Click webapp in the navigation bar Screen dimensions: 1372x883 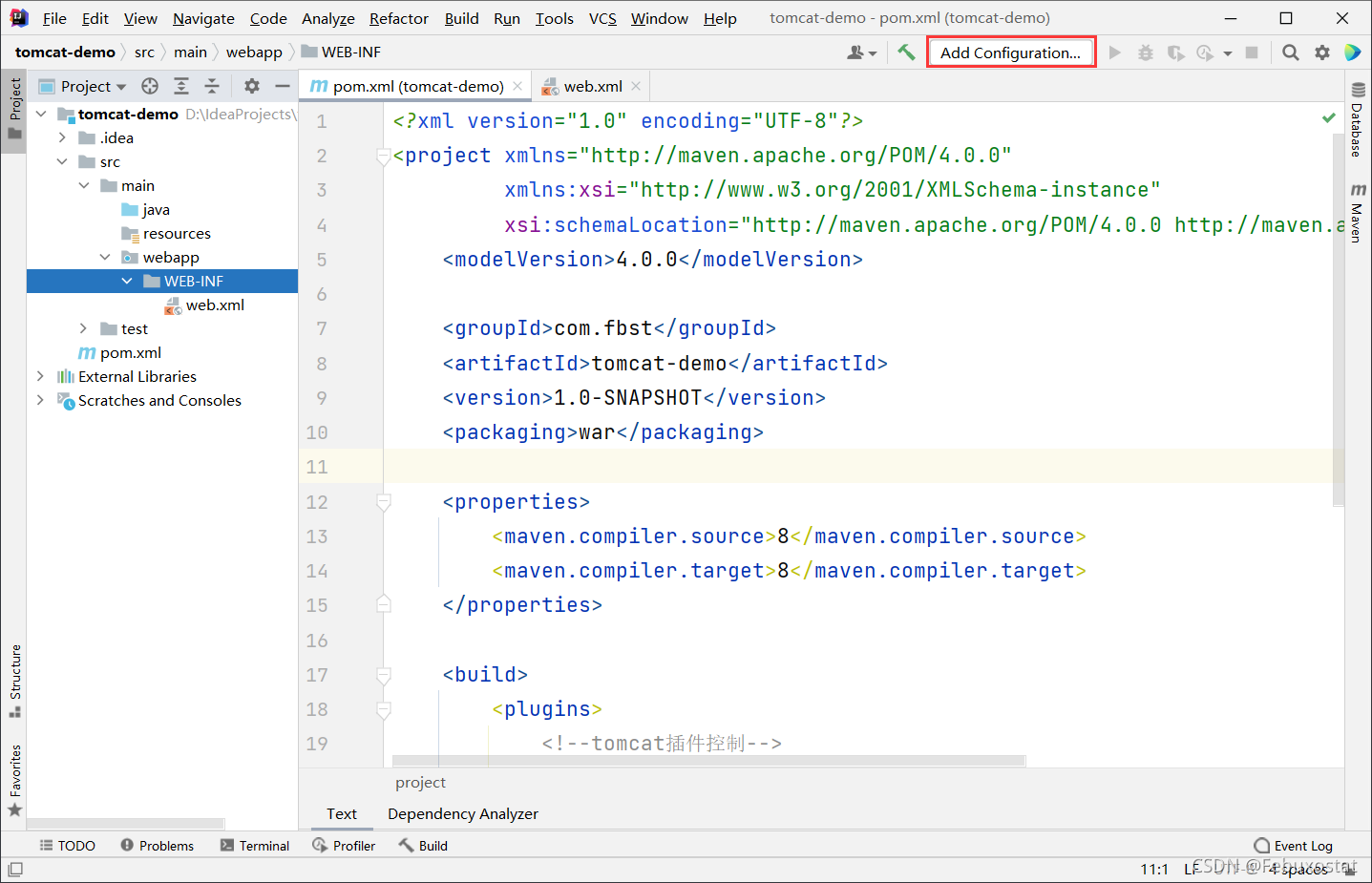coord(254,52)
